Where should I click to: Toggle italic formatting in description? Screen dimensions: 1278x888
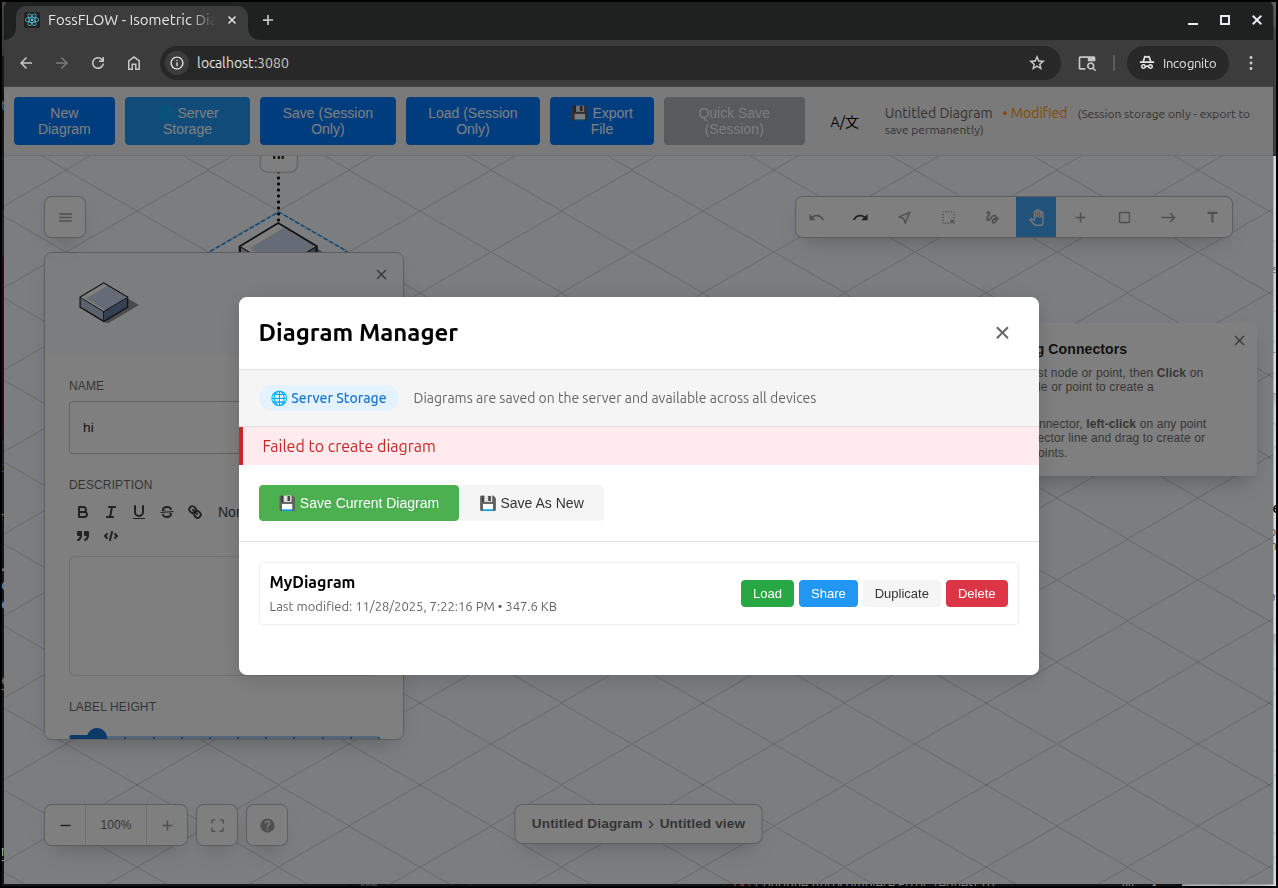coord(111,512)
